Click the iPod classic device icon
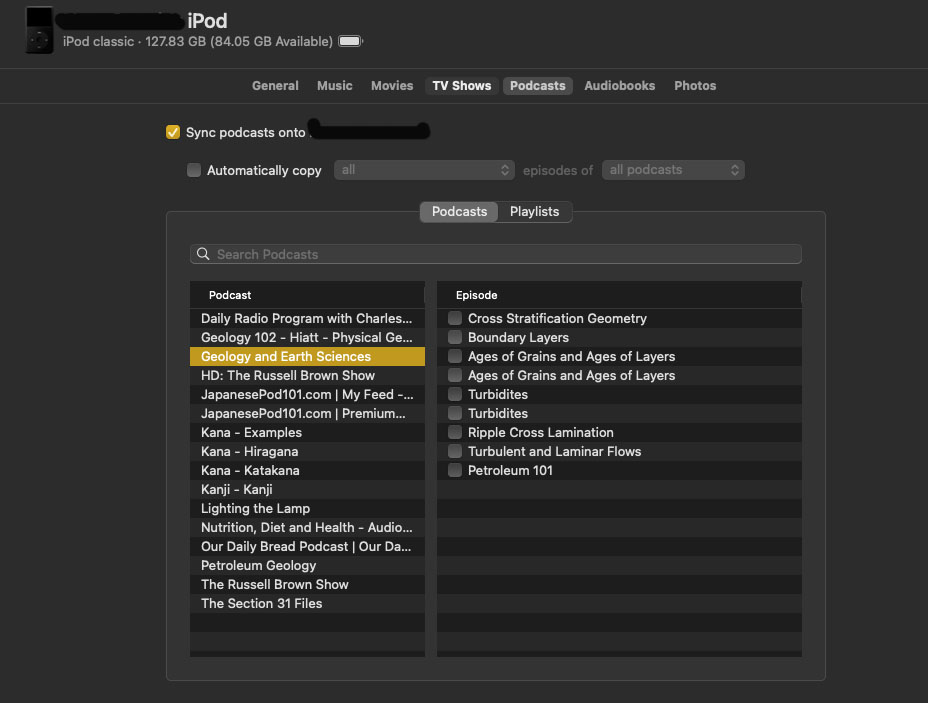This screenshot has width=928, height=703. (x=40, y=30)
